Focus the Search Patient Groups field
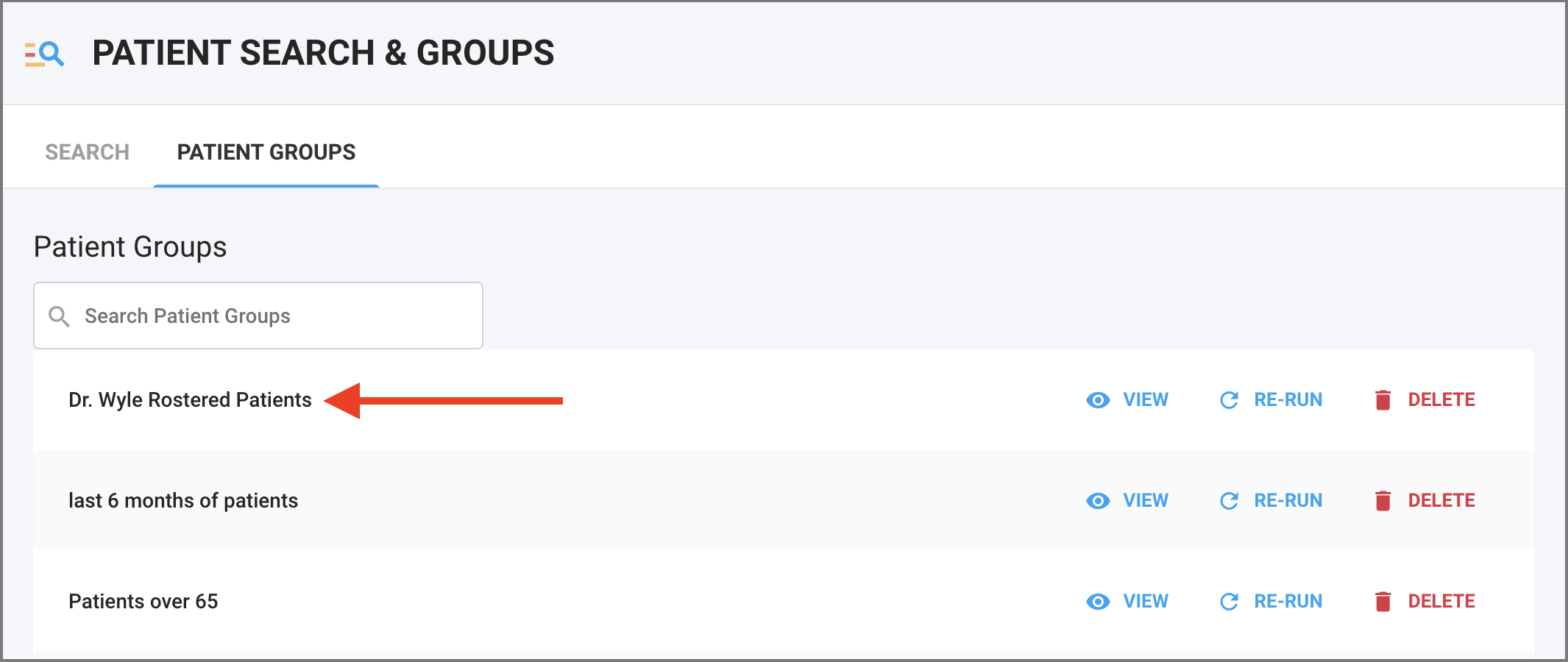This screenshot has height=662, width=1568. (258, 316)
